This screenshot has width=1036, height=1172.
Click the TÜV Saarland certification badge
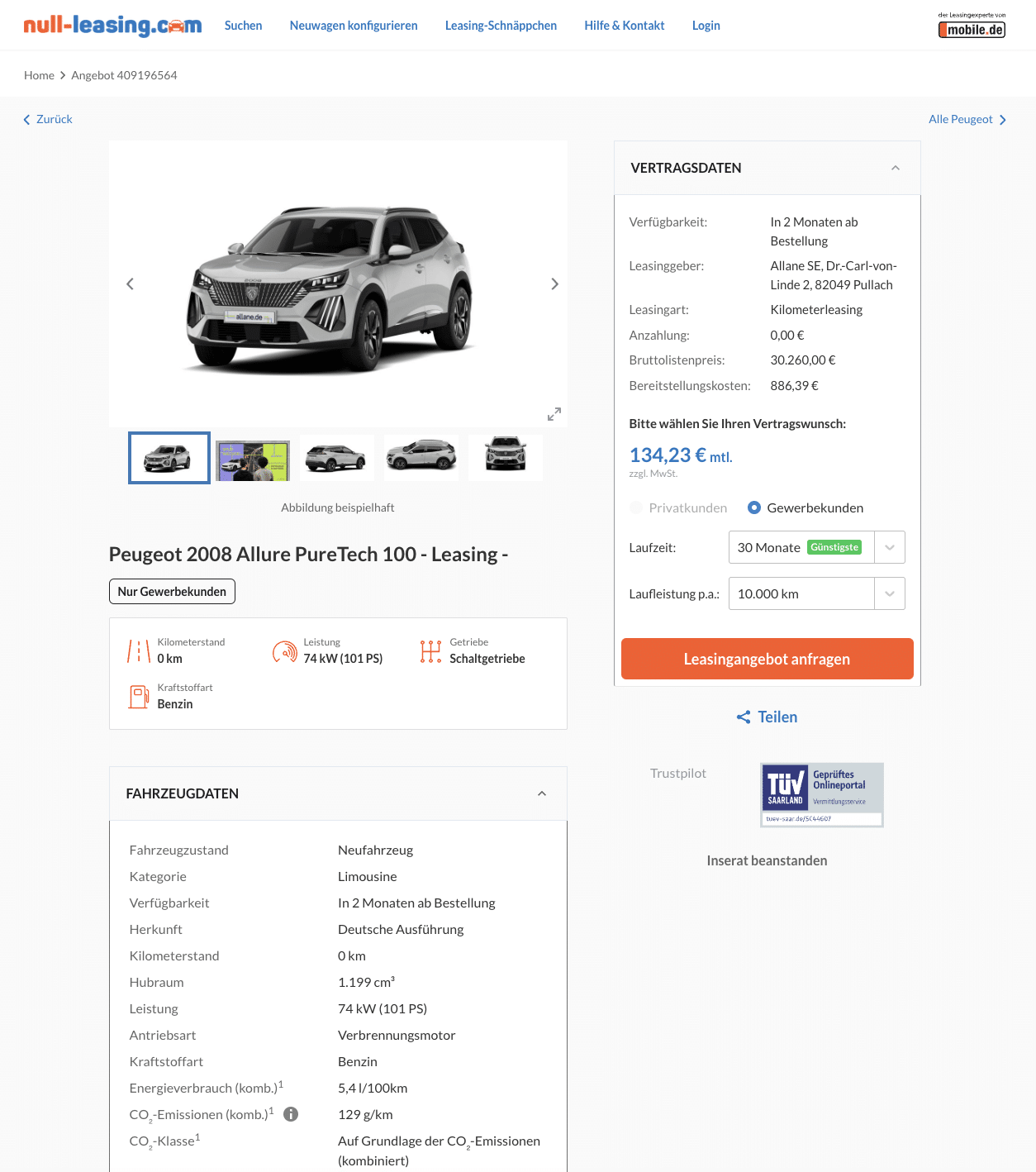(822, 794)
